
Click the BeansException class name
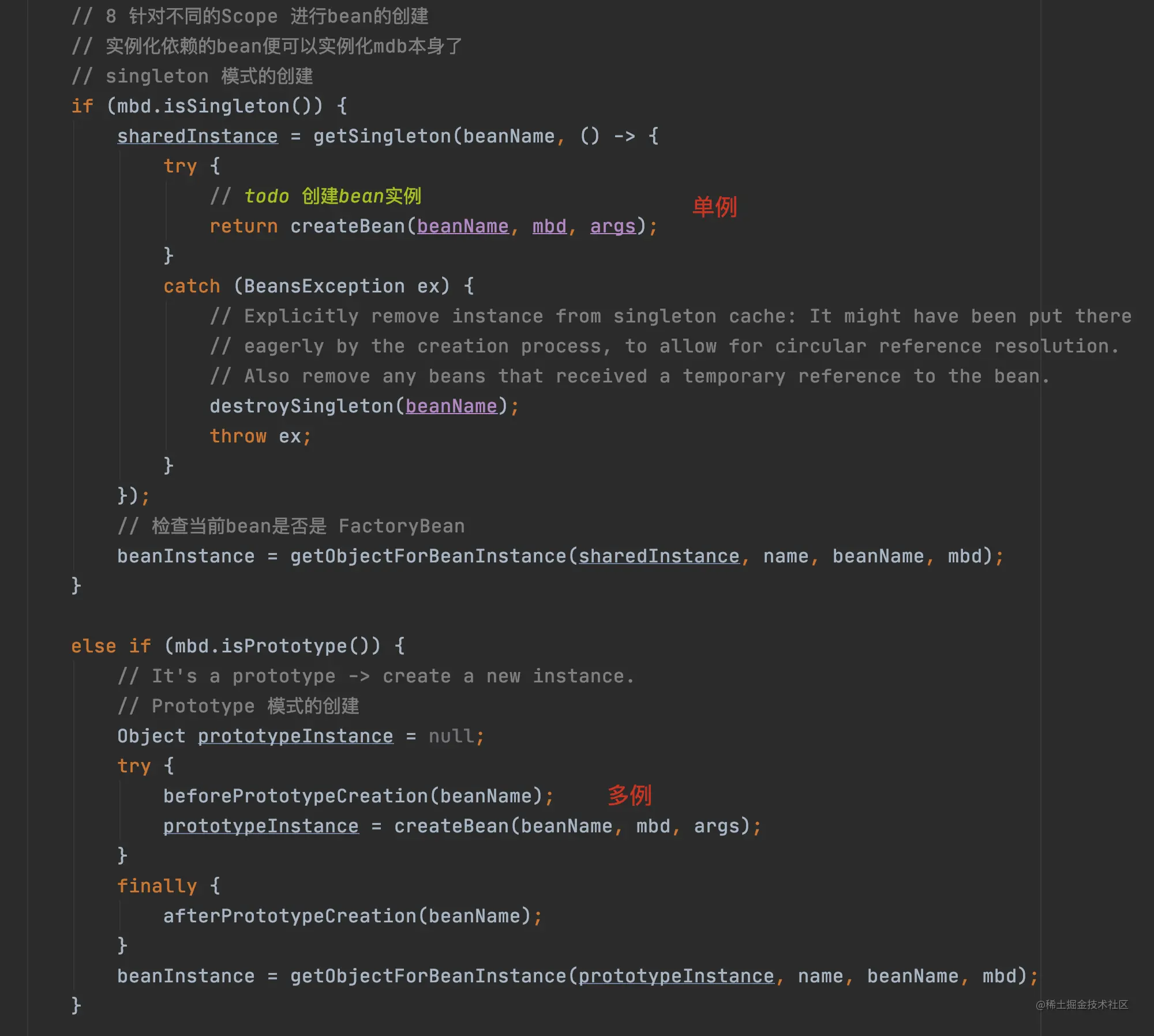pyautogui.click(x=324, y=286)
